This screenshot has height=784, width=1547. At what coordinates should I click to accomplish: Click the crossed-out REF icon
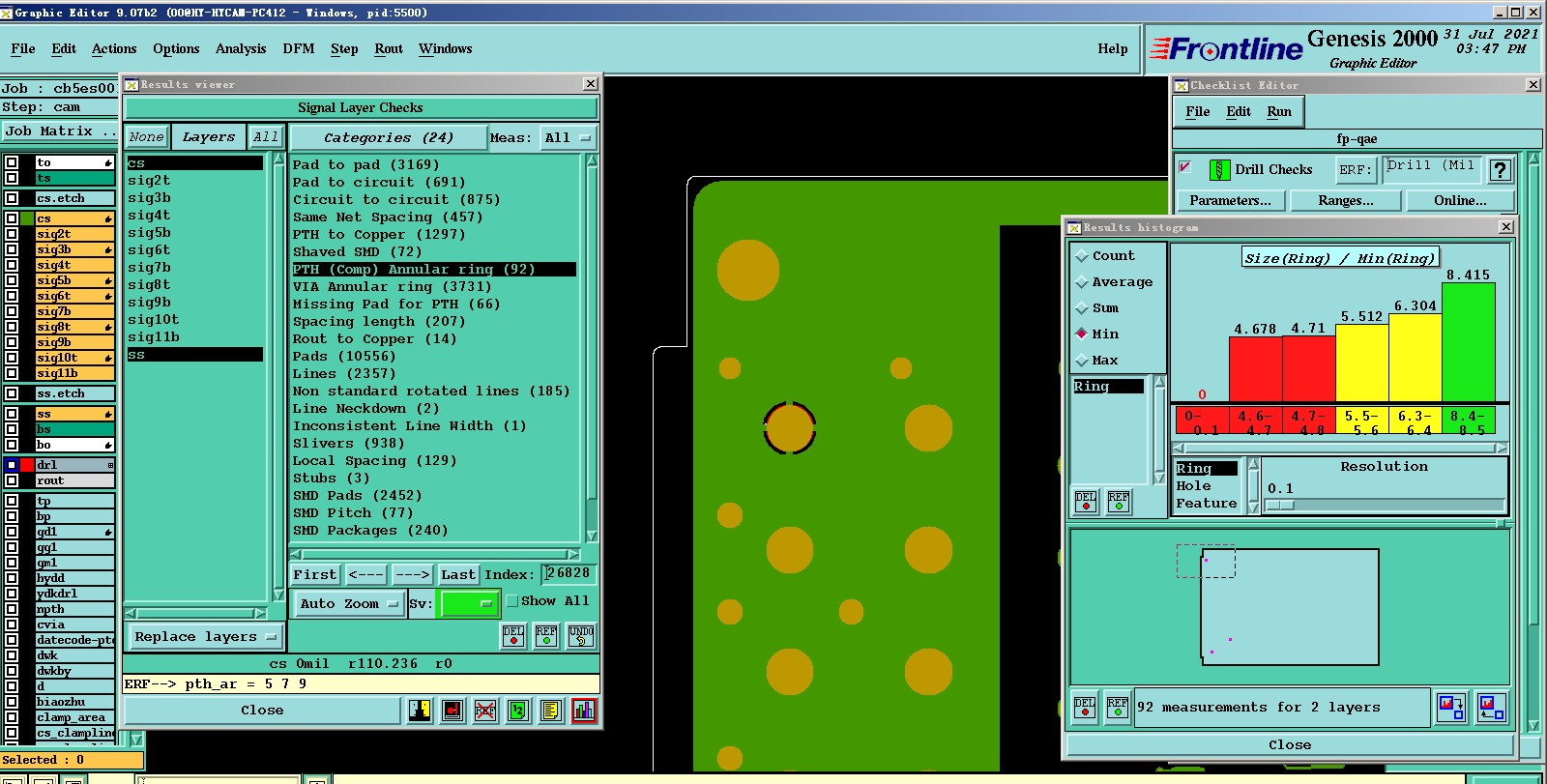[x=485, y=711]
